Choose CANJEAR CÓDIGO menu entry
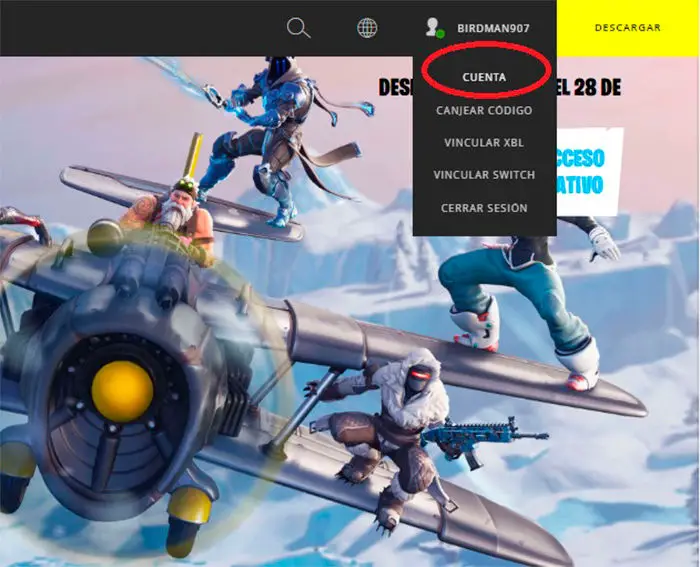Image resolution: width=700 pixels, height=567 pixels. [x=484, y=110]
